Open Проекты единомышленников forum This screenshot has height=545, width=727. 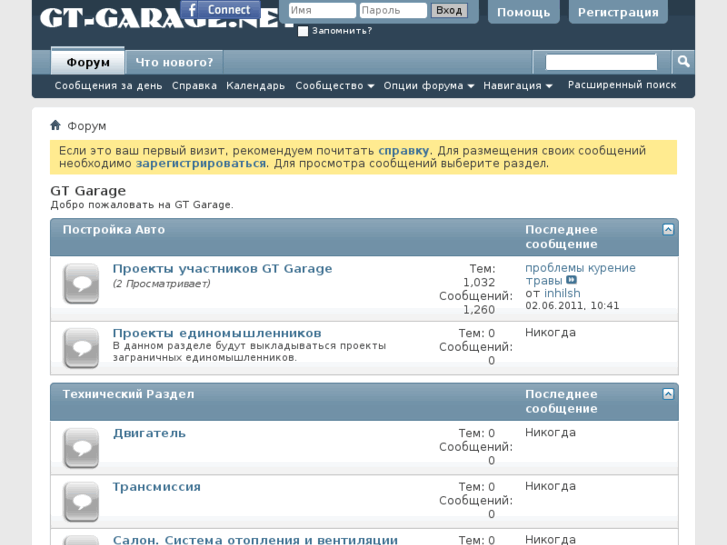point(217,333)
